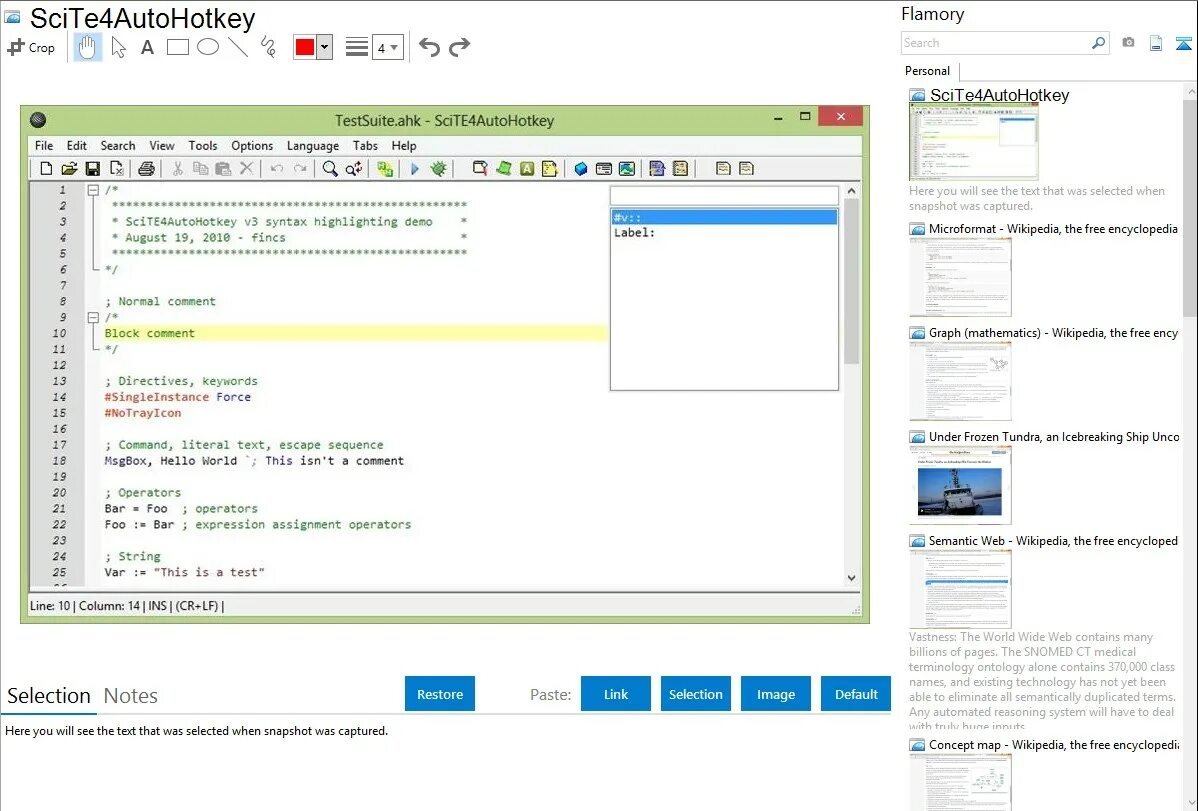Click the Block comment line text

coord(150,333)
